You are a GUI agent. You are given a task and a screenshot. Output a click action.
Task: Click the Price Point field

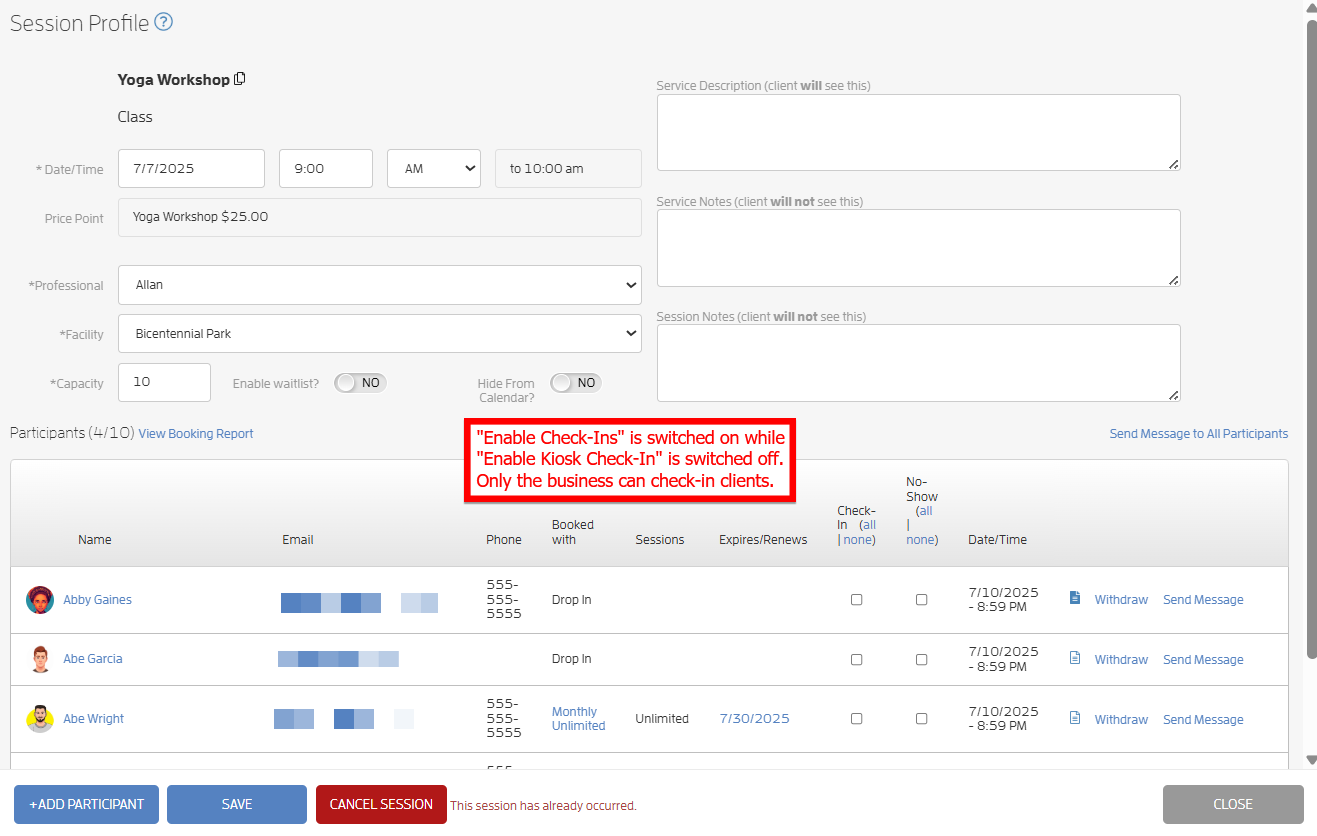point(380,217)
